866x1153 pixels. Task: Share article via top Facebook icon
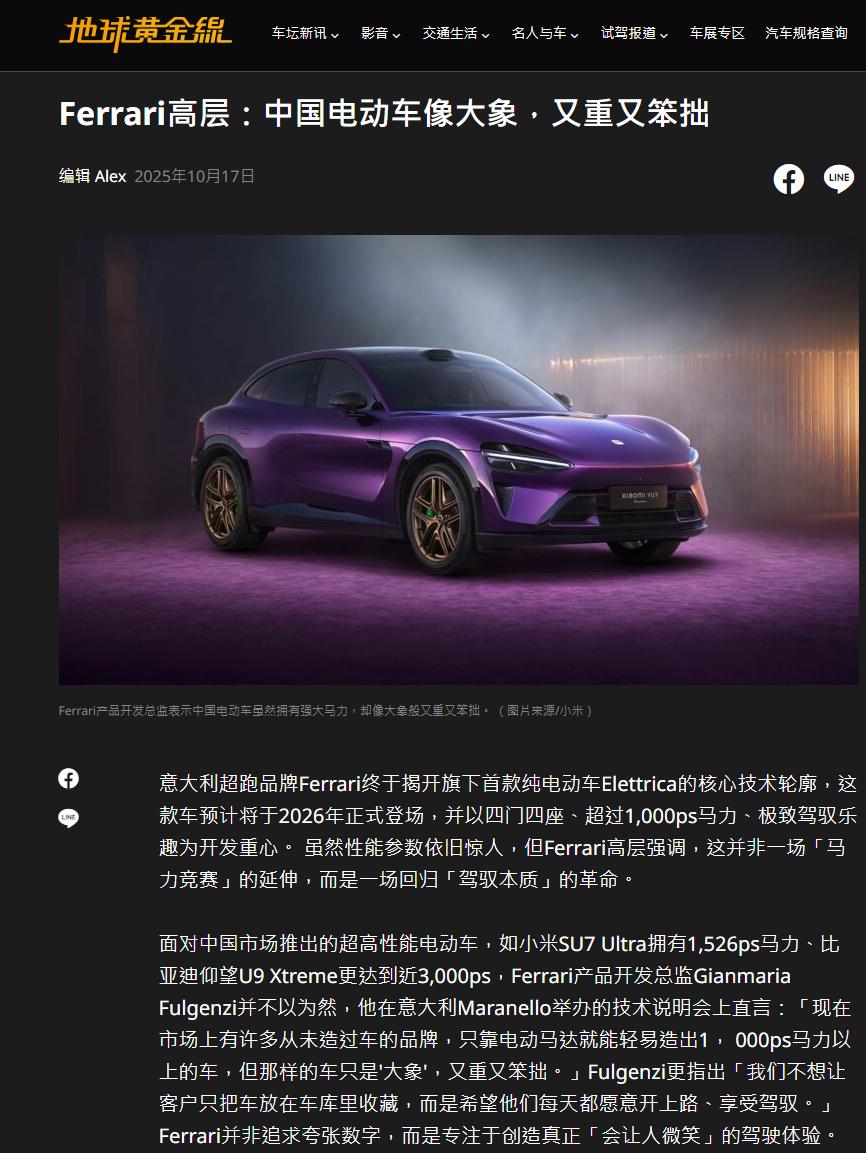(x=788, y=179)
